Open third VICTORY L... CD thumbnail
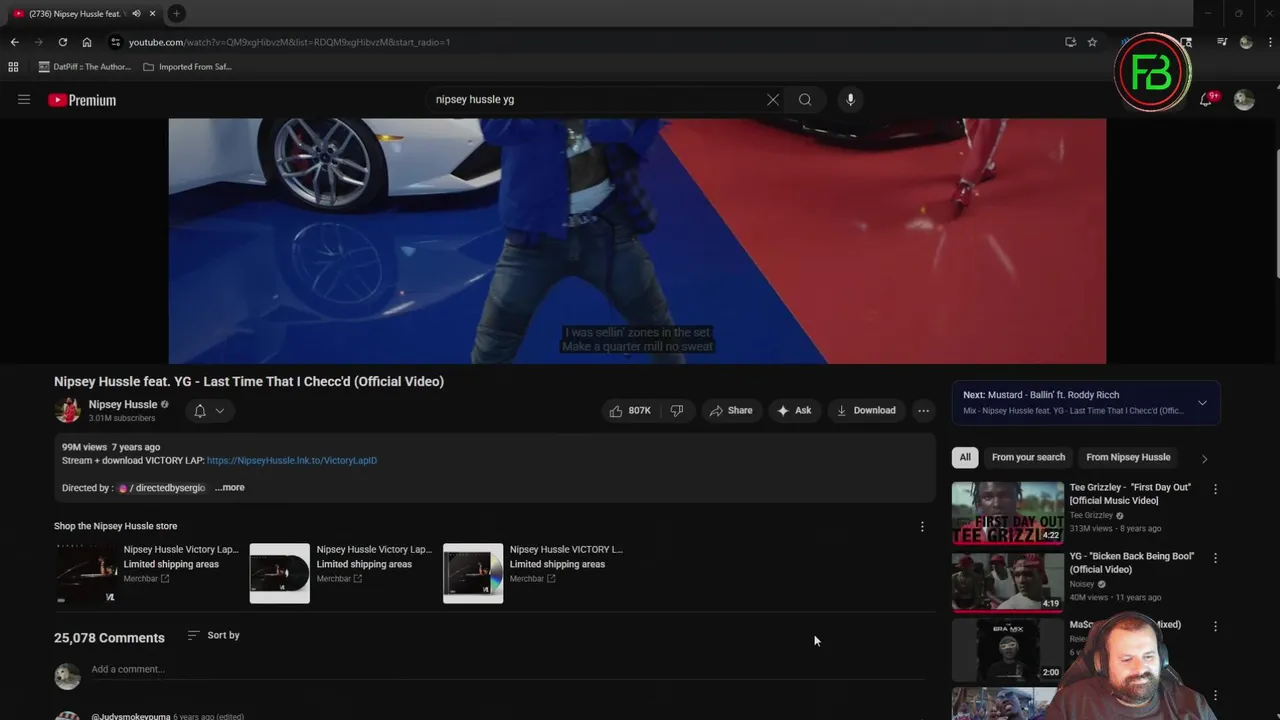This screenshot has height=720, width=1280. pos(473,574)
